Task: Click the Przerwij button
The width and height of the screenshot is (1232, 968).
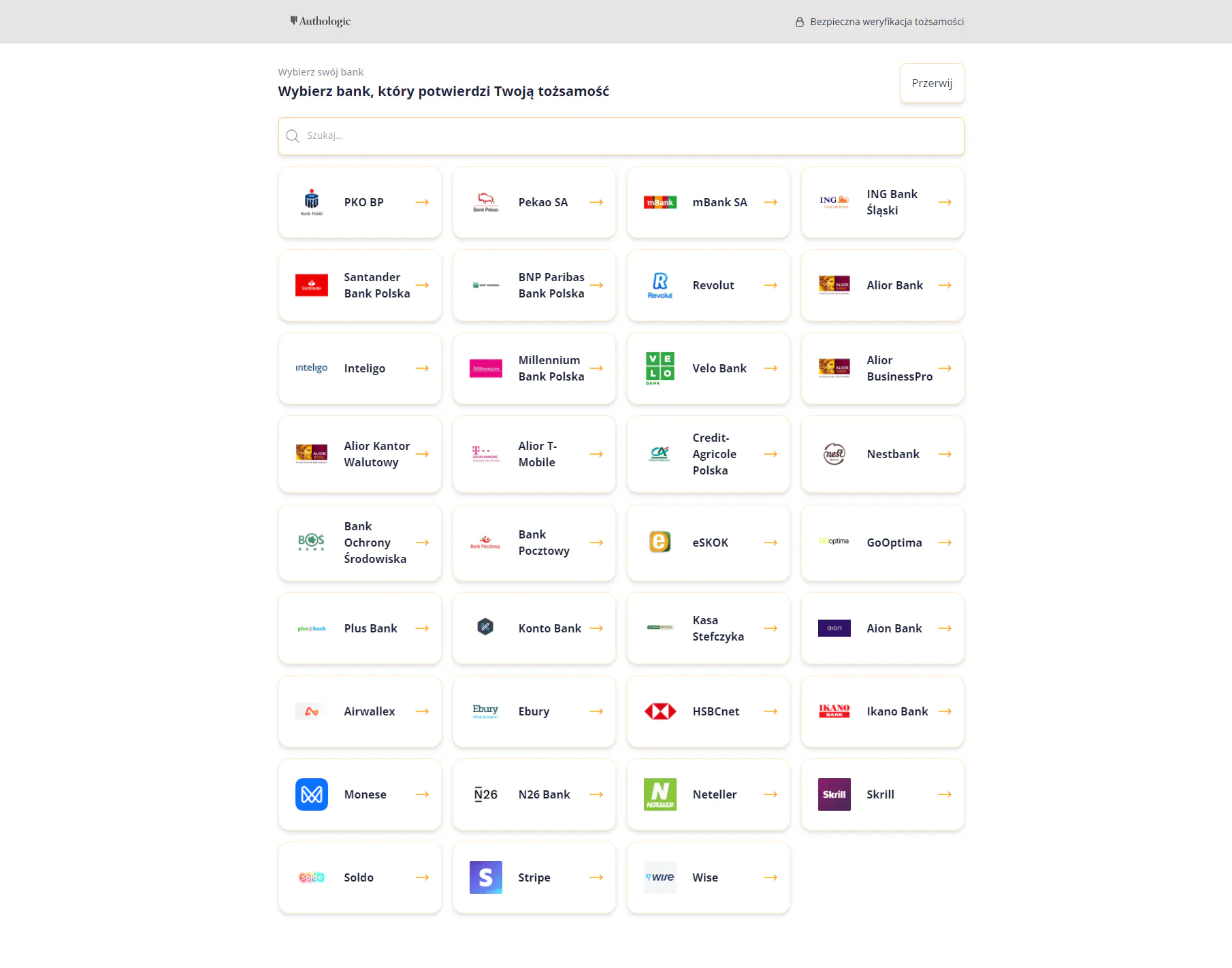Action: click(x=932, y=83)
